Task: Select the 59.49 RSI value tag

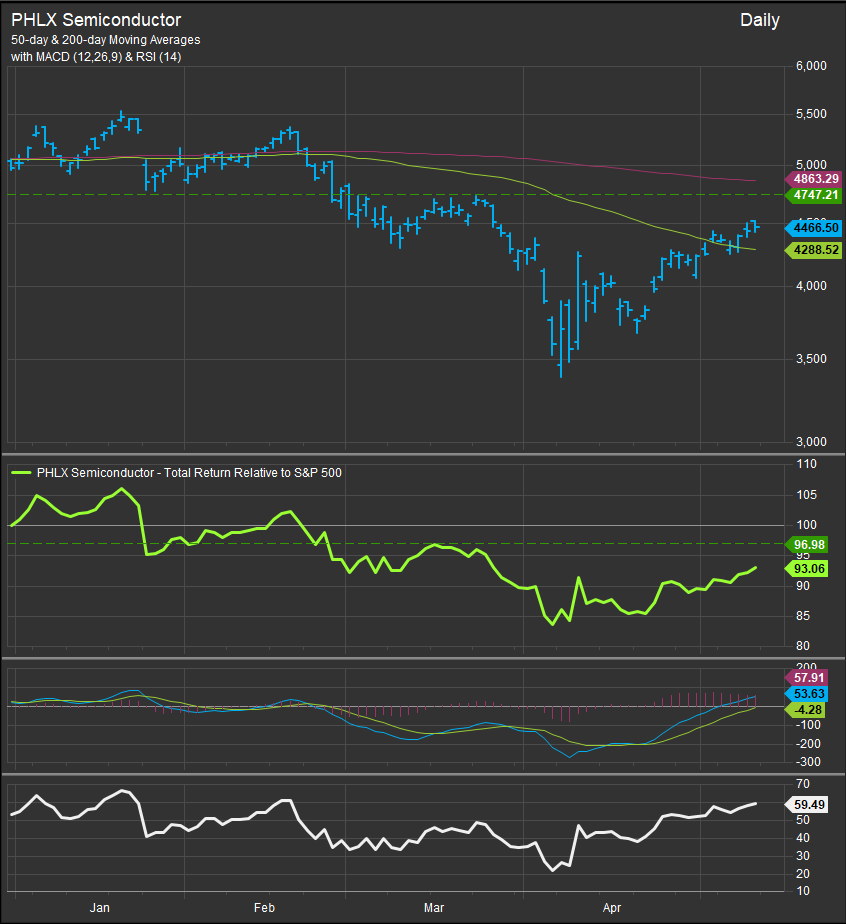Action: [x=807, y=804]
